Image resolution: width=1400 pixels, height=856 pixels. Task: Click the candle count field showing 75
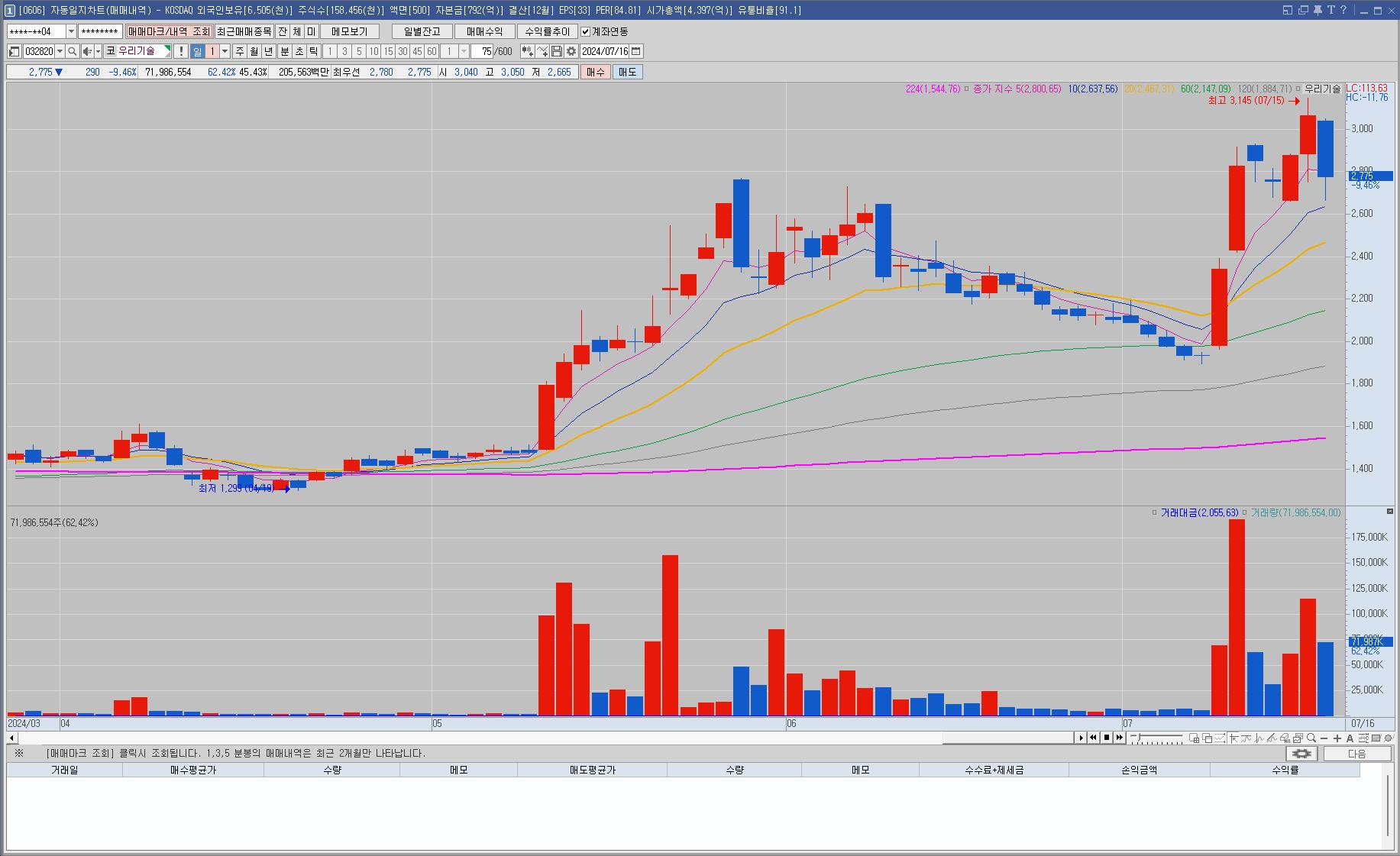click(x=482, y=51)
